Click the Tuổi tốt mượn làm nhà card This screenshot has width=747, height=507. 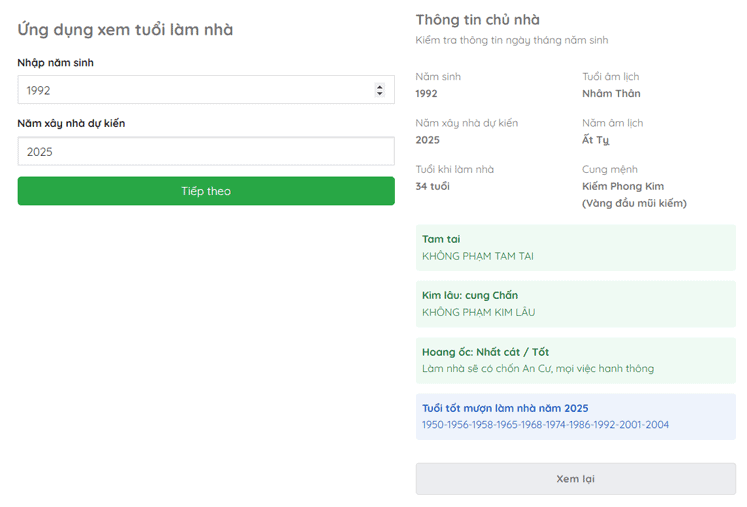(x=575, y=416)
